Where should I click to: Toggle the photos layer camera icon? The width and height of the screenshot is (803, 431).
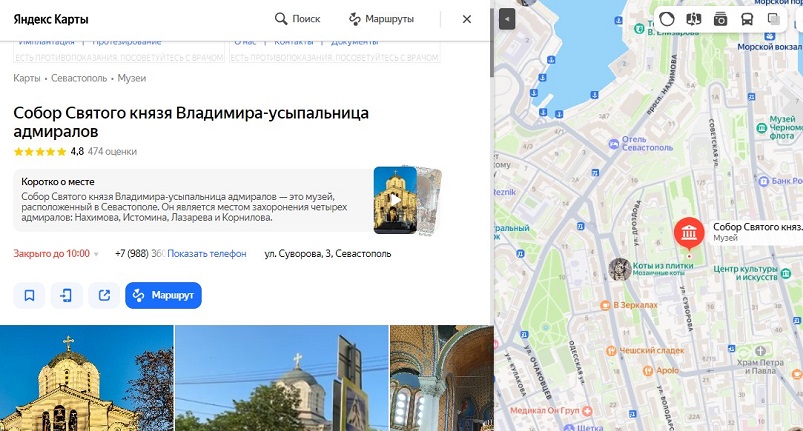pos(720,19)
